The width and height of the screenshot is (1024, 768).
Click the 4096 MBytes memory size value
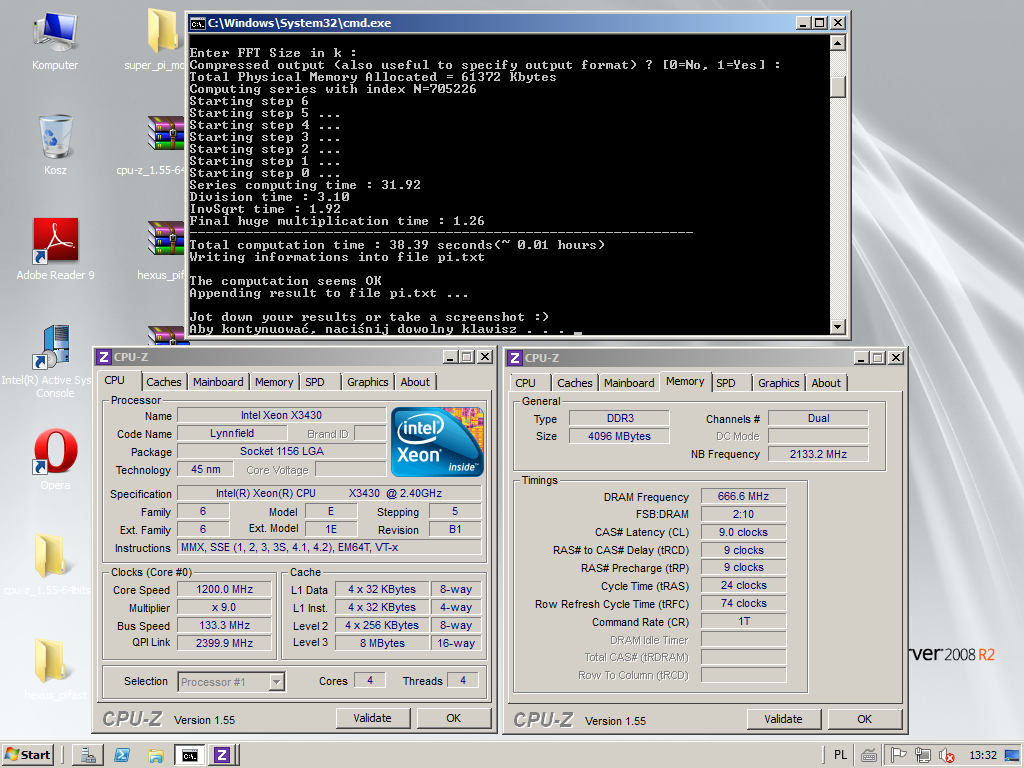point(619,436)
